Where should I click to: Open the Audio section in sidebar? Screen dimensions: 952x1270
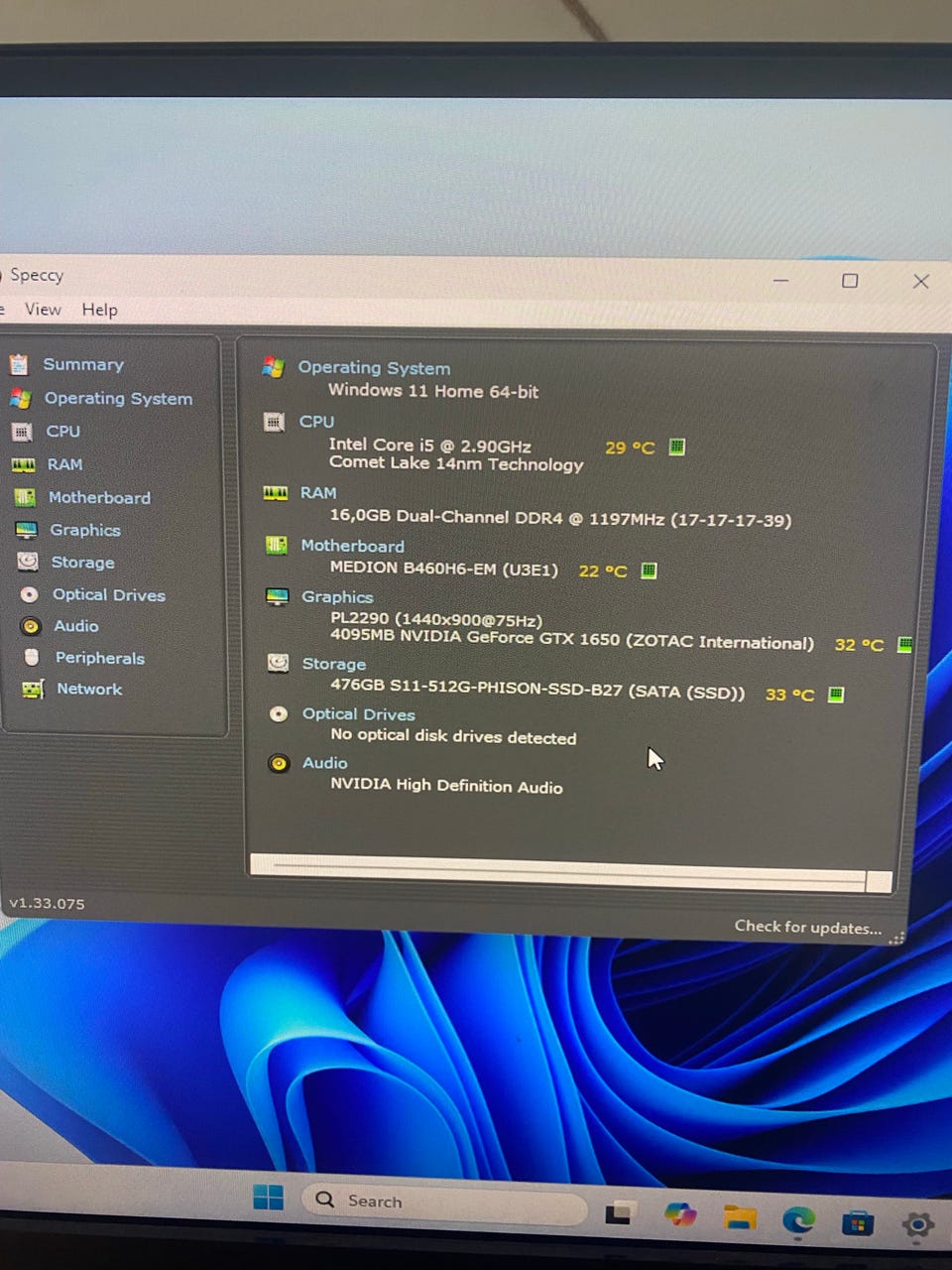point(76,626)
